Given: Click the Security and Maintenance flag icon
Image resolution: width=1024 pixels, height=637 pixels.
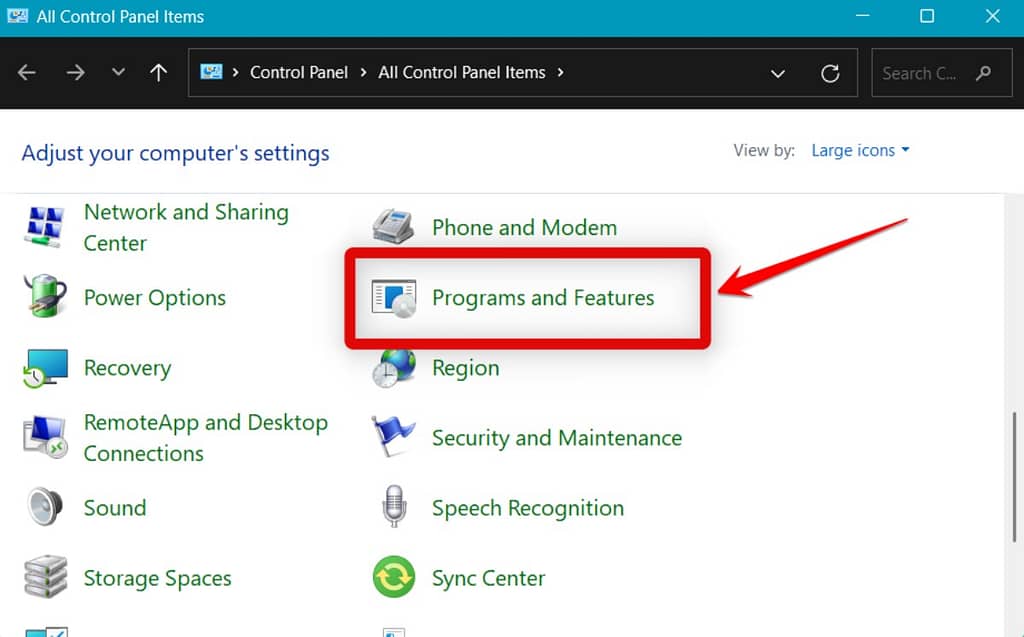Looking at the screenshot, I should click(393, 436).
